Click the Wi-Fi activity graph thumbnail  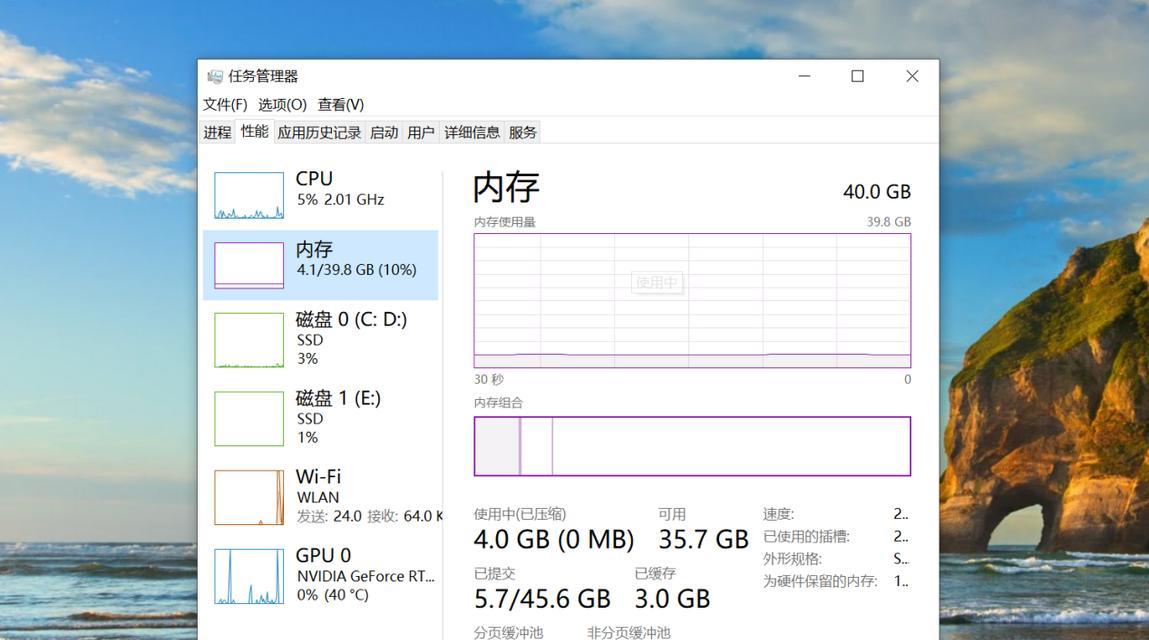click(249, 498)
